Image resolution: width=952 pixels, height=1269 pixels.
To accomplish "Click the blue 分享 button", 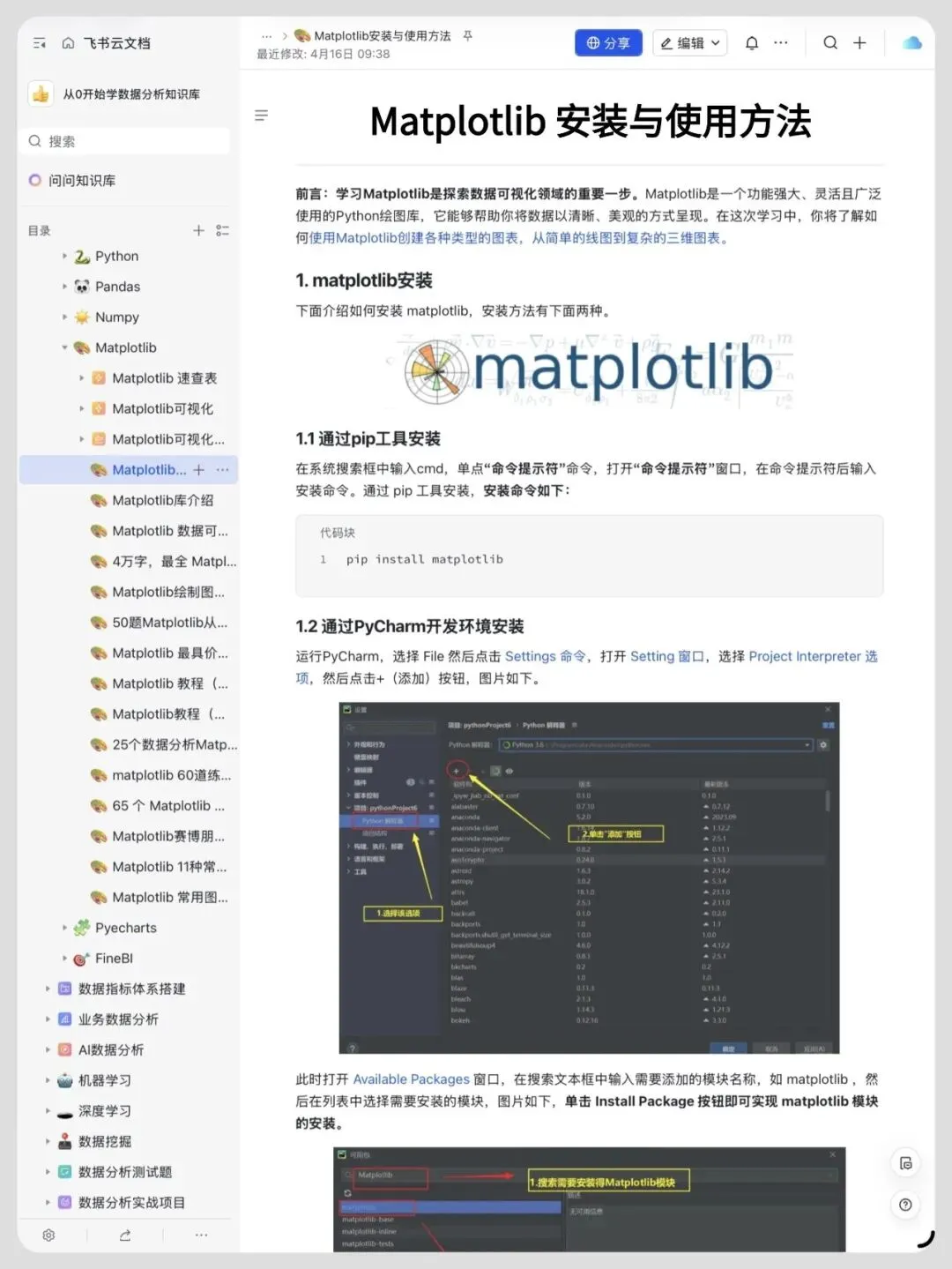I will pos(608,42).
